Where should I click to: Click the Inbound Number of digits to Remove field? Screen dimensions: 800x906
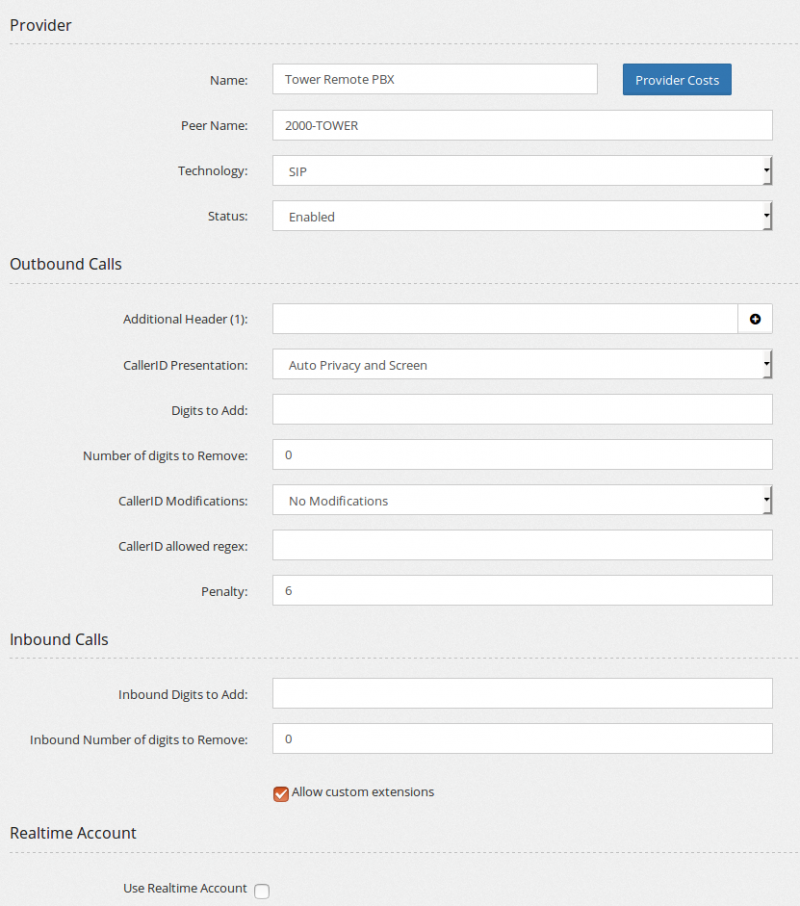click(522, 739)
